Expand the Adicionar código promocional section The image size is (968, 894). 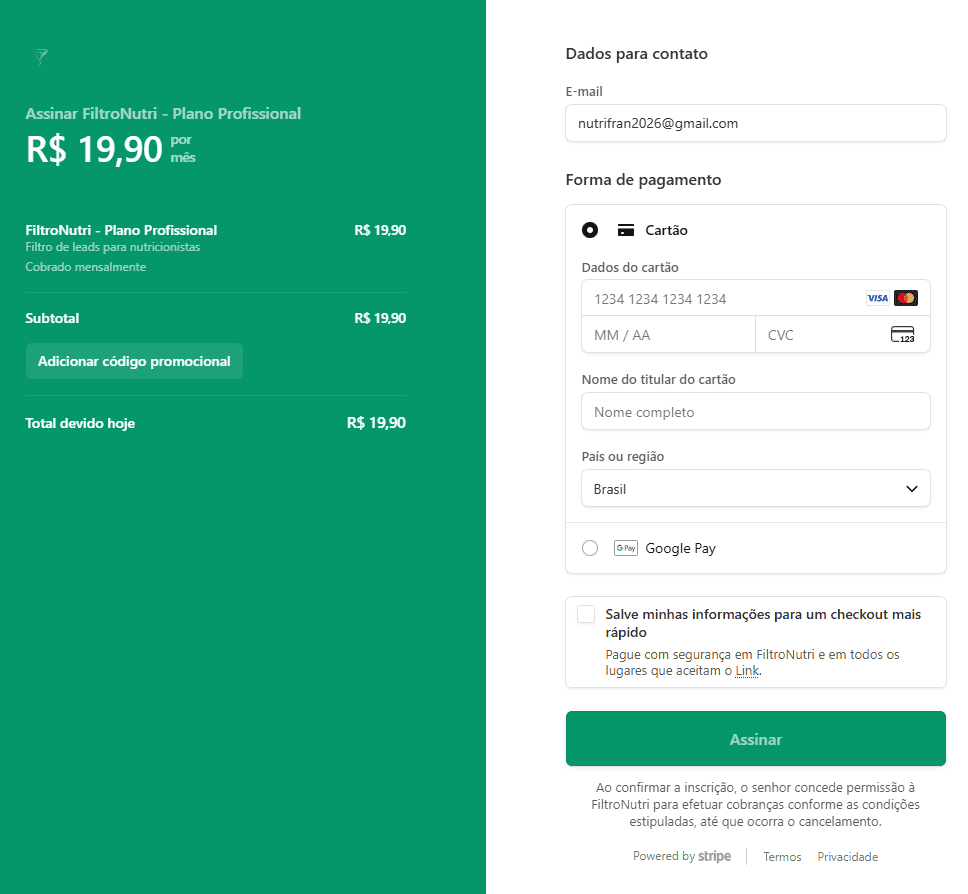point(134,361)
